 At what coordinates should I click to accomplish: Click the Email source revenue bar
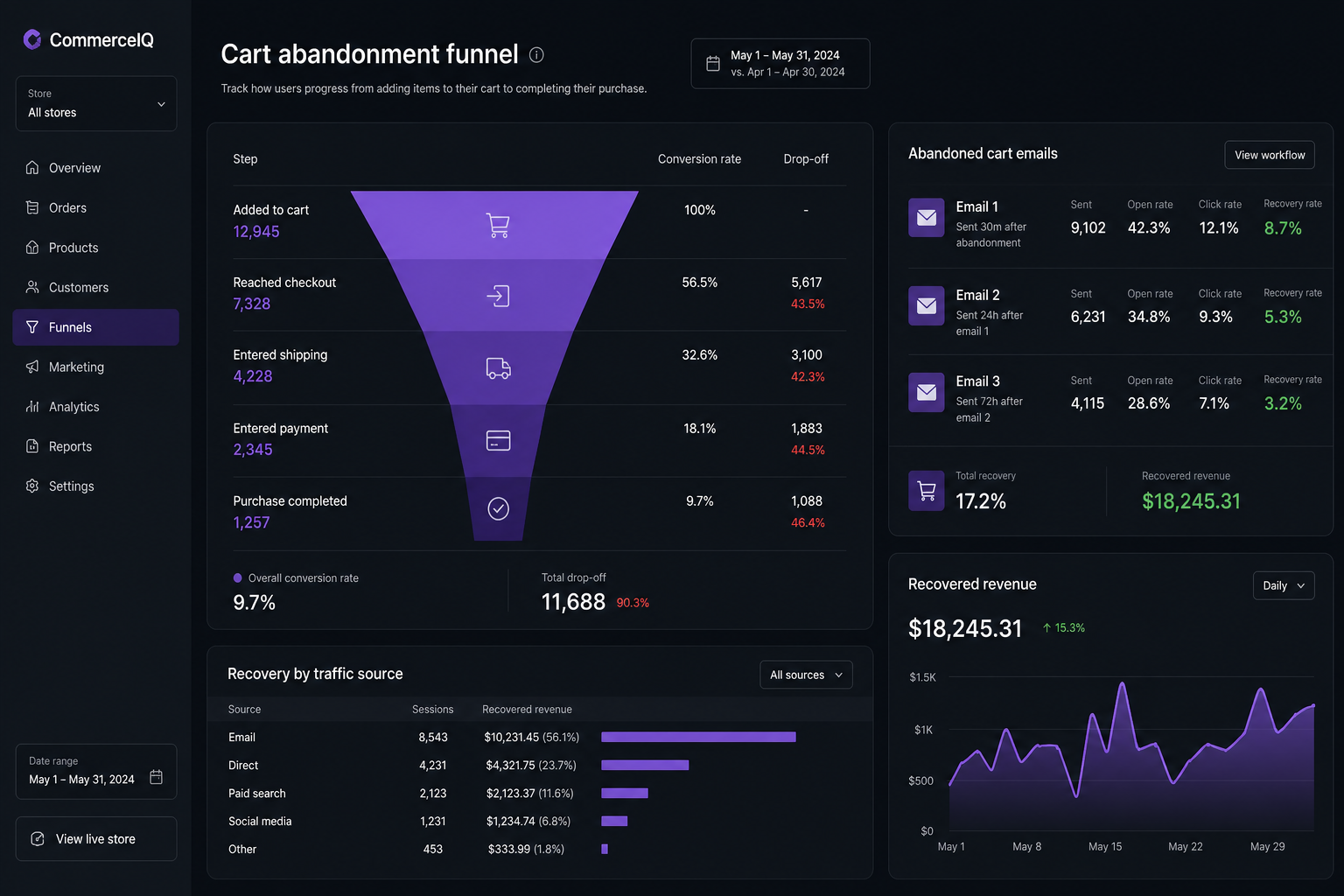(x=698, y=737)
